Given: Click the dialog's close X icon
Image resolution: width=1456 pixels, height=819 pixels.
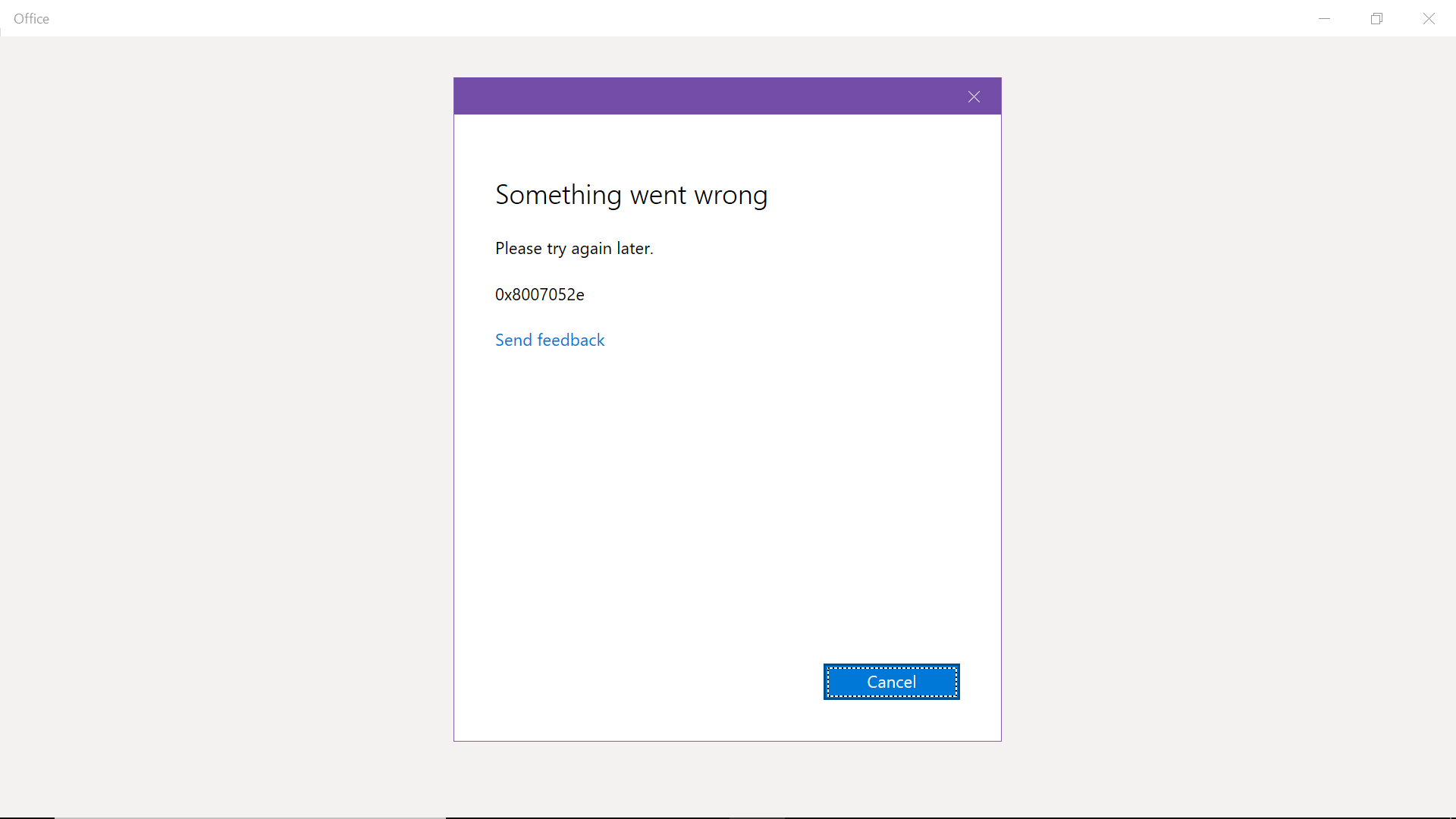Looking at the screenshot, I should [974, 96].
